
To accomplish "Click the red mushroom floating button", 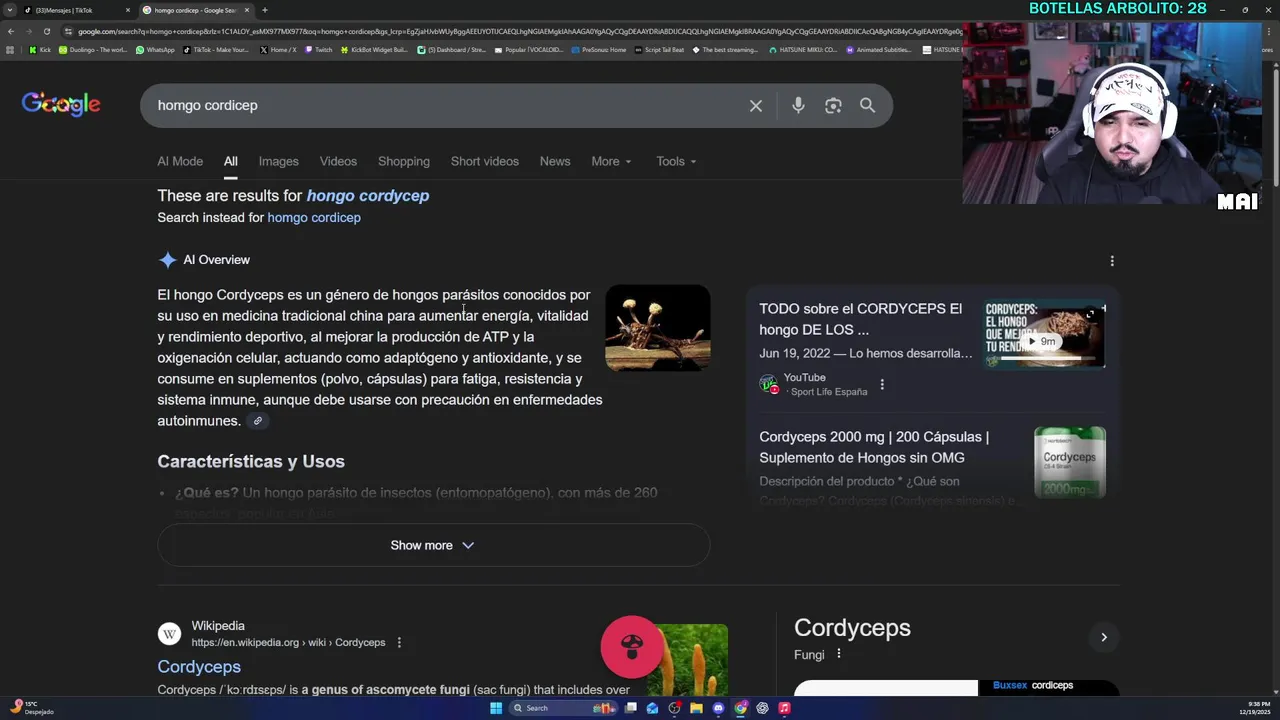I will pos(632,646).
